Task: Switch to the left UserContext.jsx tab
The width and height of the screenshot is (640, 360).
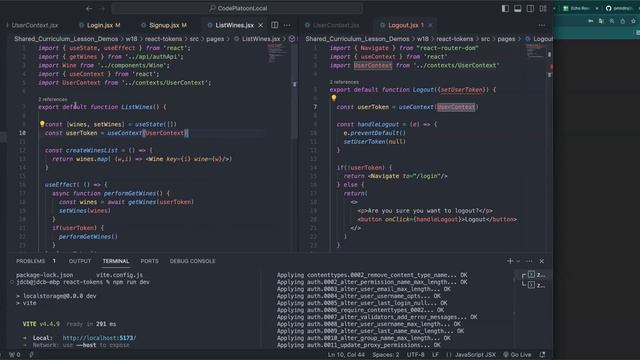Action: [x=34, y=25]
